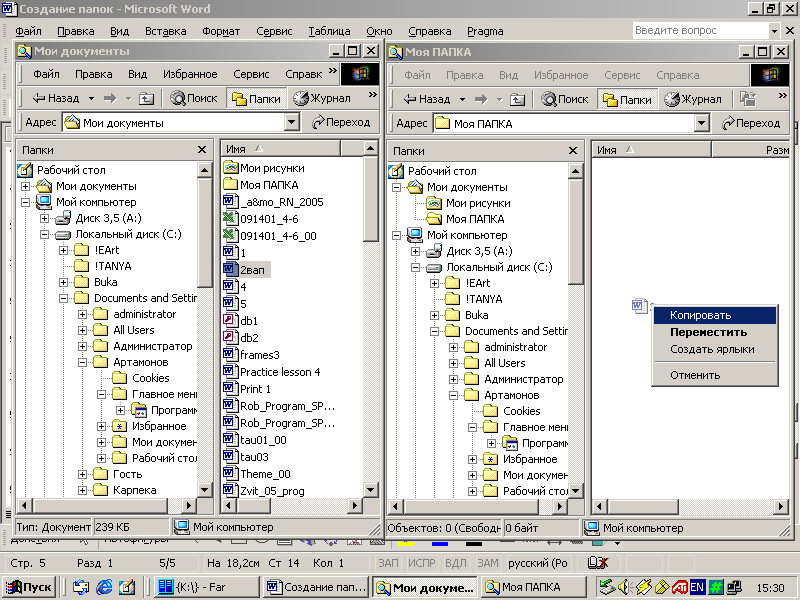This screenshot has height=600, width=800.
Task: Open address dropdown in Моя ПАПКА window
Action: click(702, 123)
